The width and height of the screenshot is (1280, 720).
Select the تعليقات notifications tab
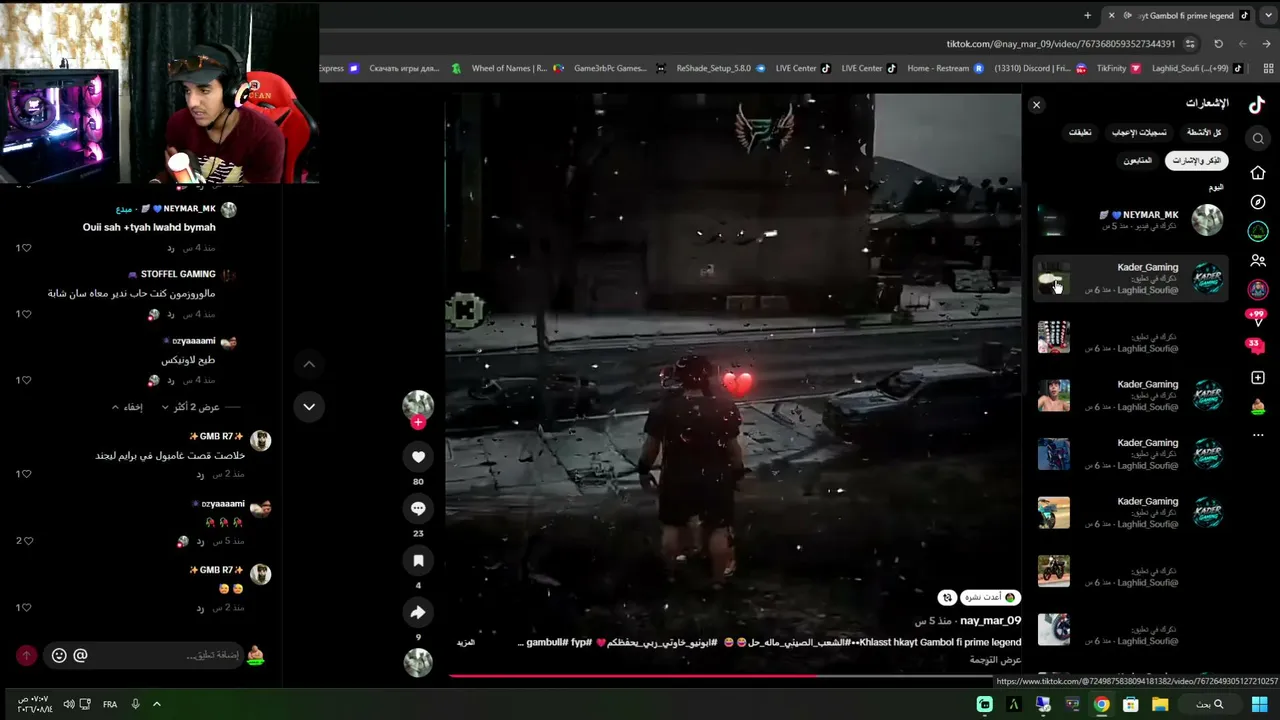[x=1080, y=132]
